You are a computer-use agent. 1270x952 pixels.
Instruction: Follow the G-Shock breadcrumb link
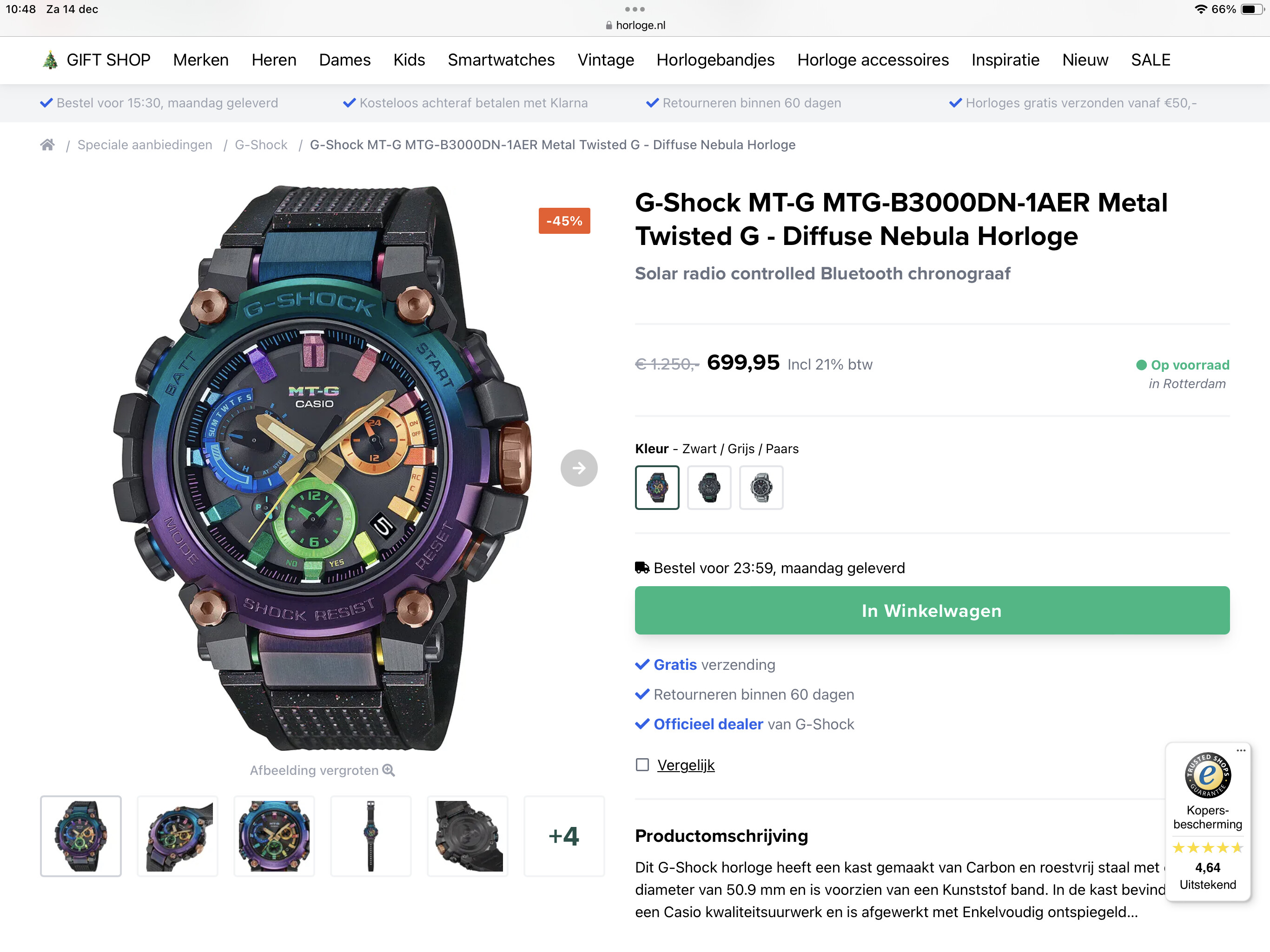click(x=261, y=145)
